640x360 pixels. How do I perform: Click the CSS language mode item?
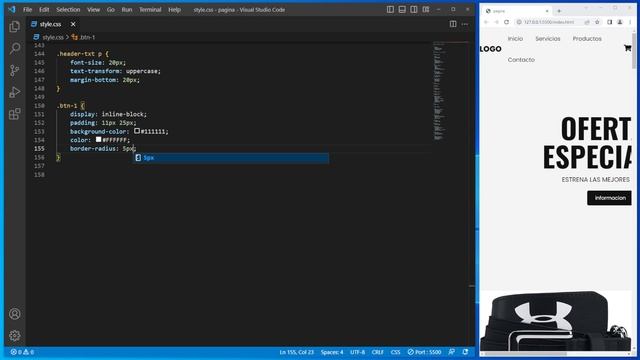(x=396, y=352)
